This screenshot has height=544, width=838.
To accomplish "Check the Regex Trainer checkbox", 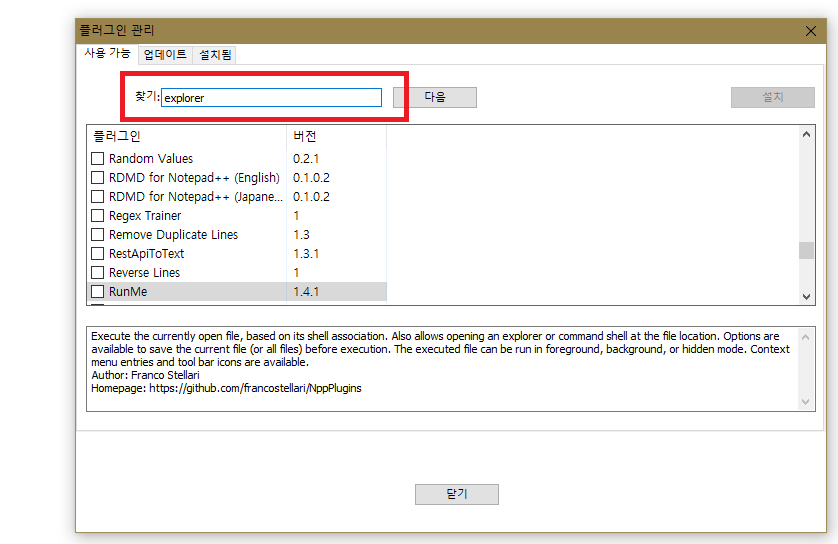I will [97, 215].
